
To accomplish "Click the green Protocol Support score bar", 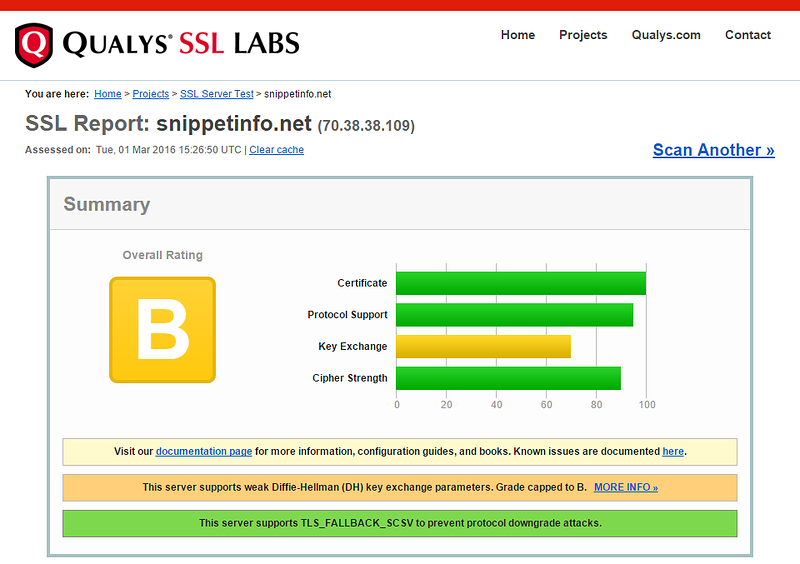I will [x=515, y=315].
